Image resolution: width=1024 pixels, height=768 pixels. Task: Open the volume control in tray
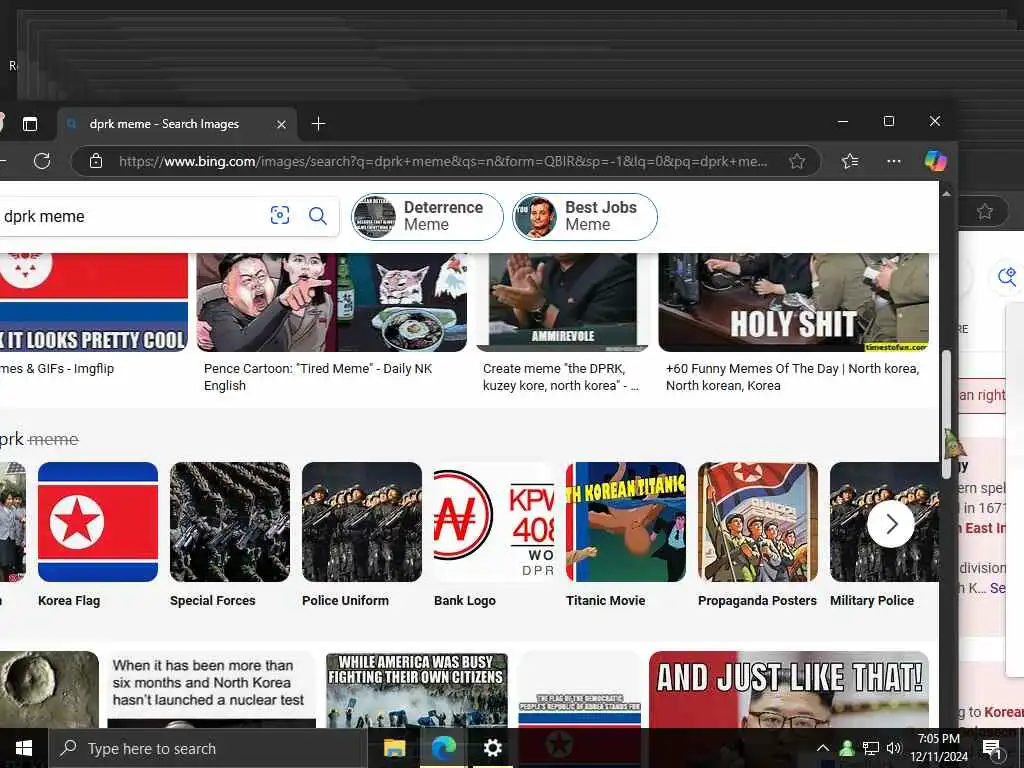tap(893, 748)
